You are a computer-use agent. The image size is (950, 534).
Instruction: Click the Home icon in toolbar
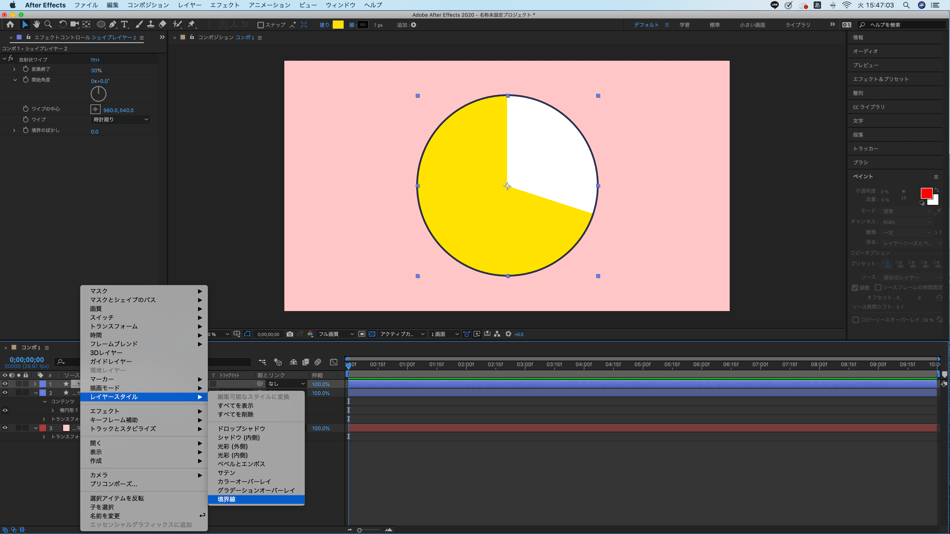click(x=10, y=25)
